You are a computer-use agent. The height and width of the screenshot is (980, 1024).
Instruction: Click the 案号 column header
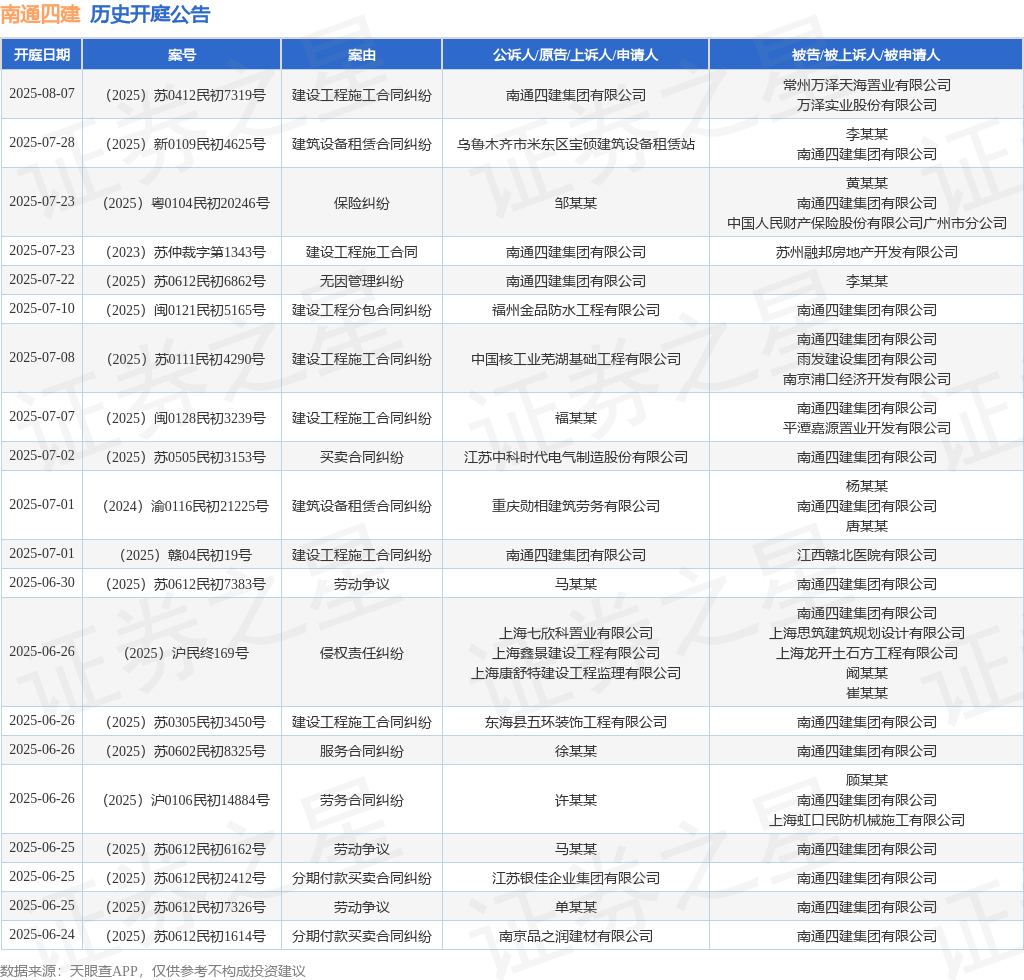click(x=182, y=55)
